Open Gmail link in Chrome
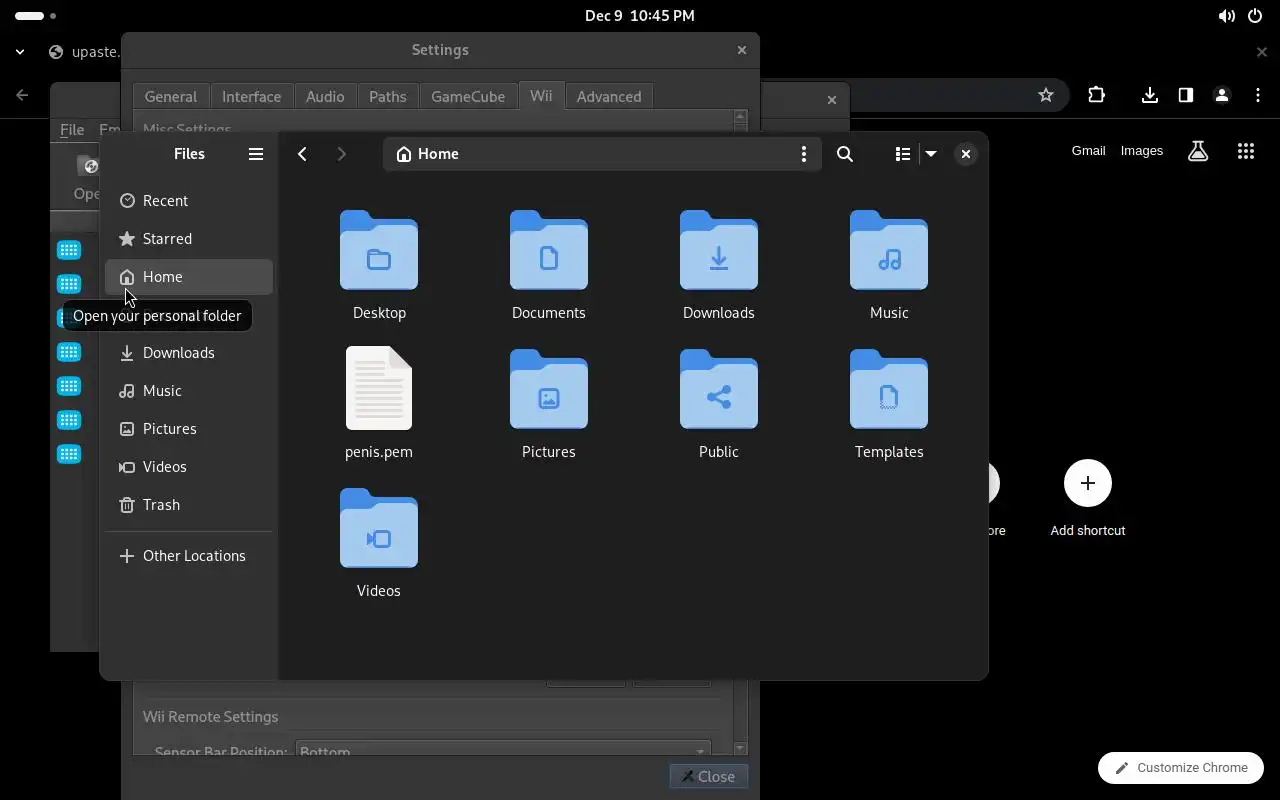The height and width of the screenshot is (800, 1280). [1088, 151]
